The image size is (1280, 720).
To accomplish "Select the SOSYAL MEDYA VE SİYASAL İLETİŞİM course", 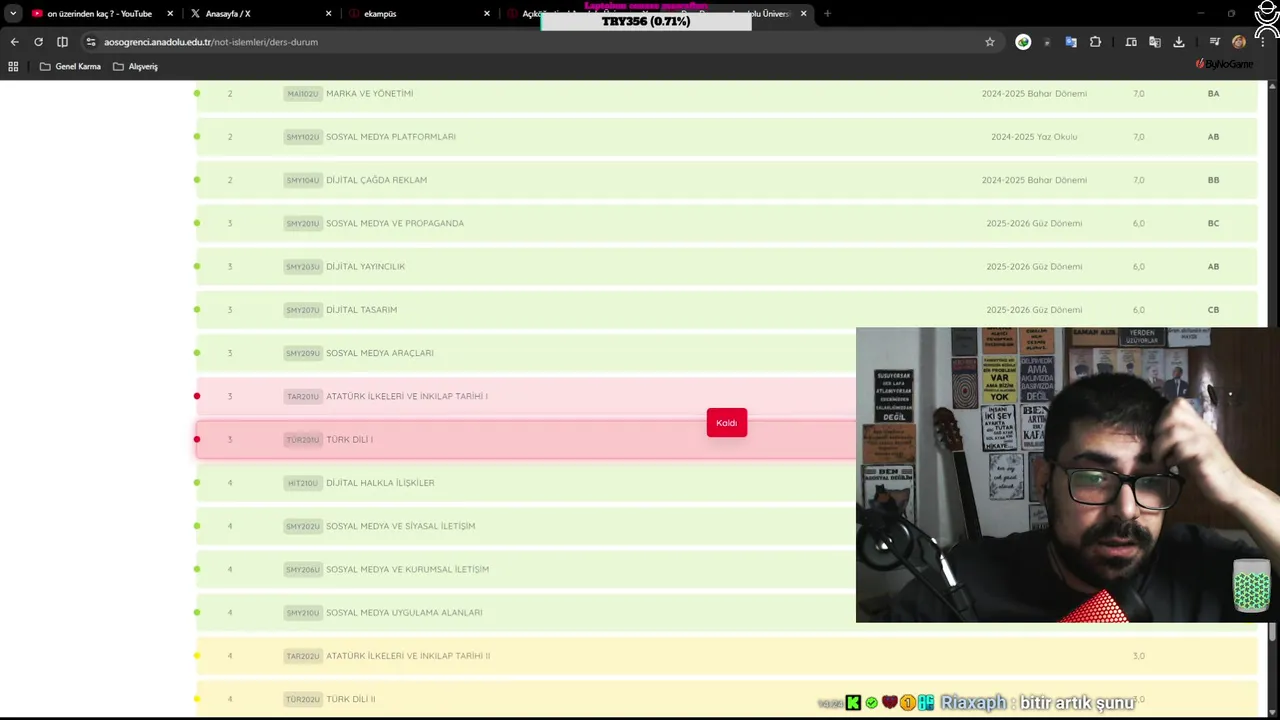I will [400, 526].
